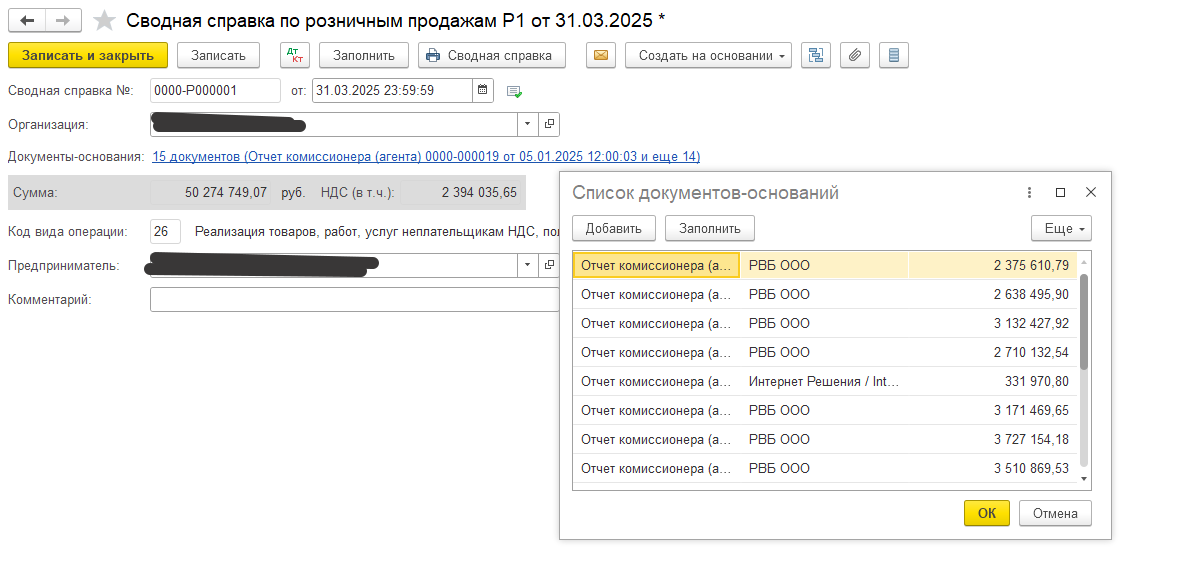Click green posting status icon near date
This screenshot has width=1183, height=563.
coord(514,91)
